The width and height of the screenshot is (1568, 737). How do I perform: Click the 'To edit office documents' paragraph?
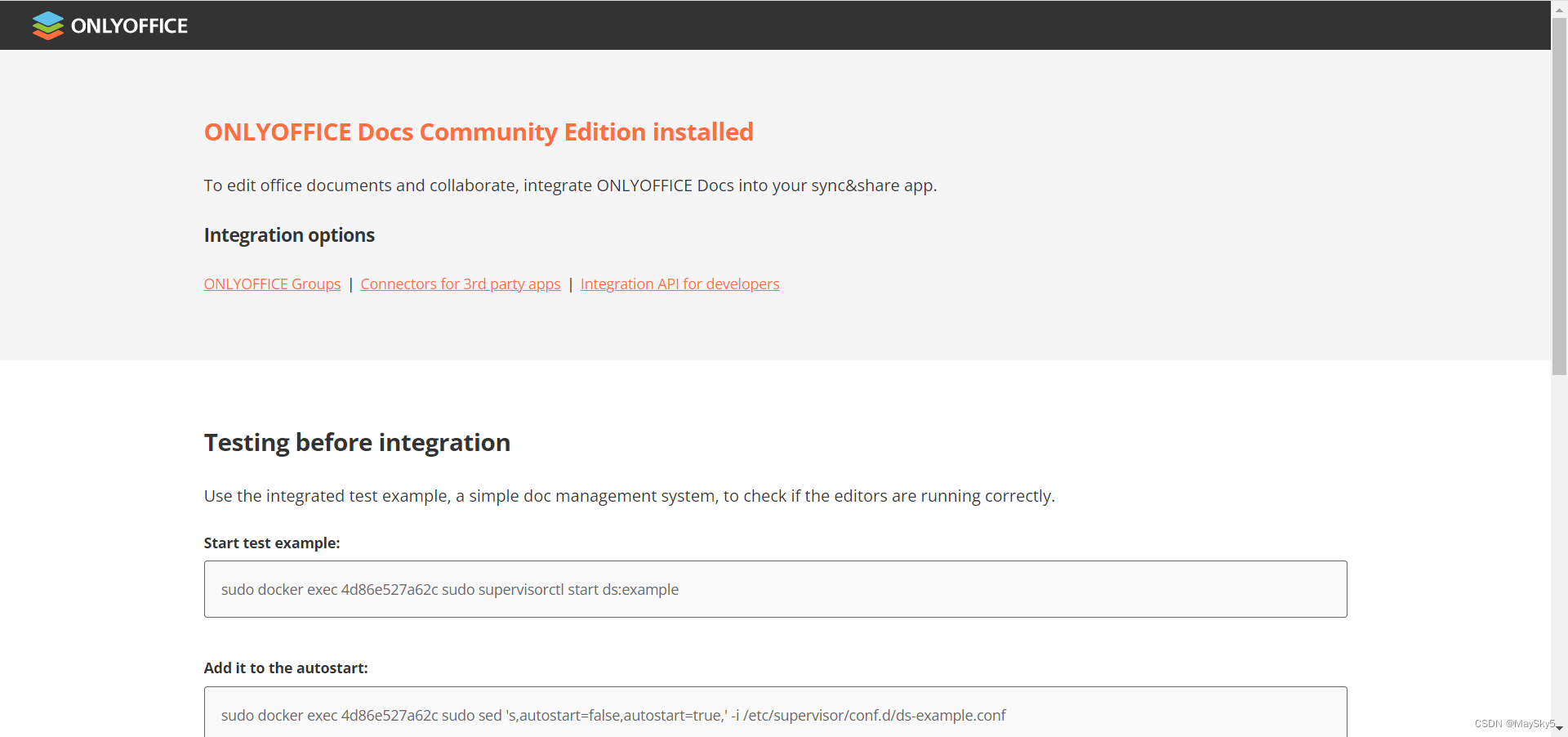[570, 185]
